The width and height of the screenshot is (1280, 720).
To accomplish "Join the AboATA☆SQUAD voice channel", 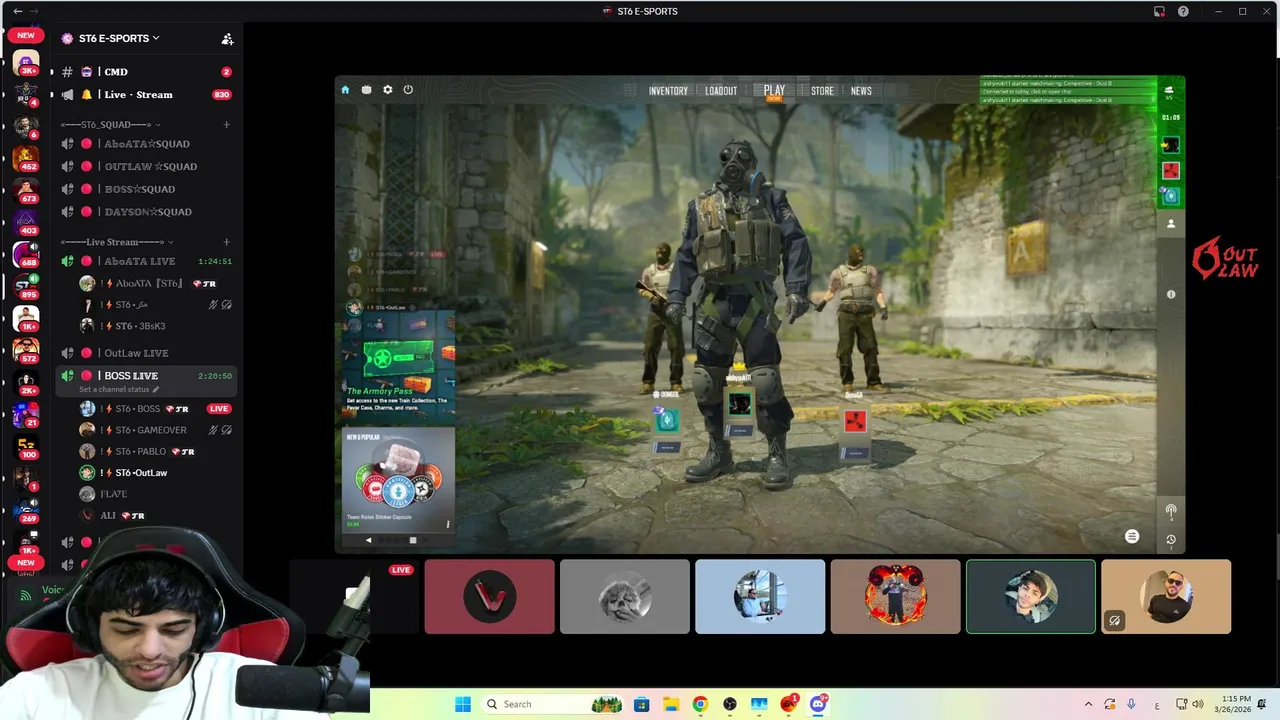I will point(145,144).
